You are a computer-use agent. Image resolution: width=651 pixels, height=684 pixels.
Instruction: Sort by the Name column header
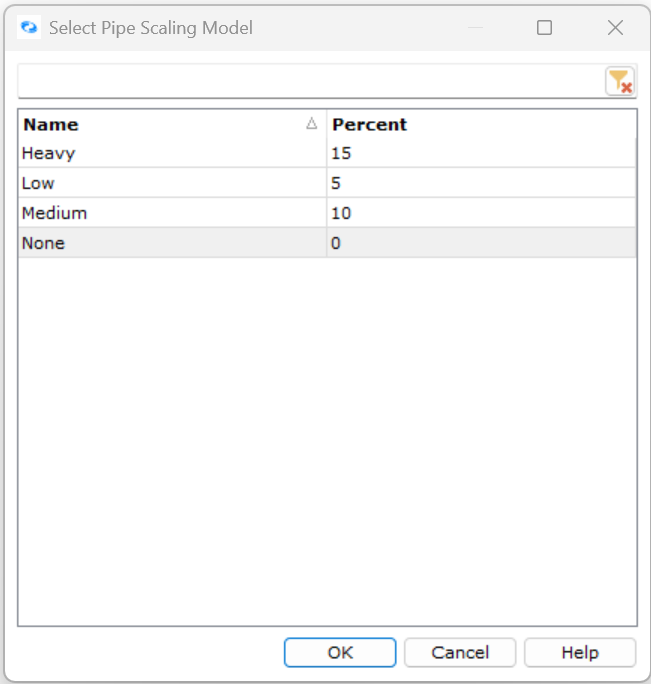pos(172,125)
